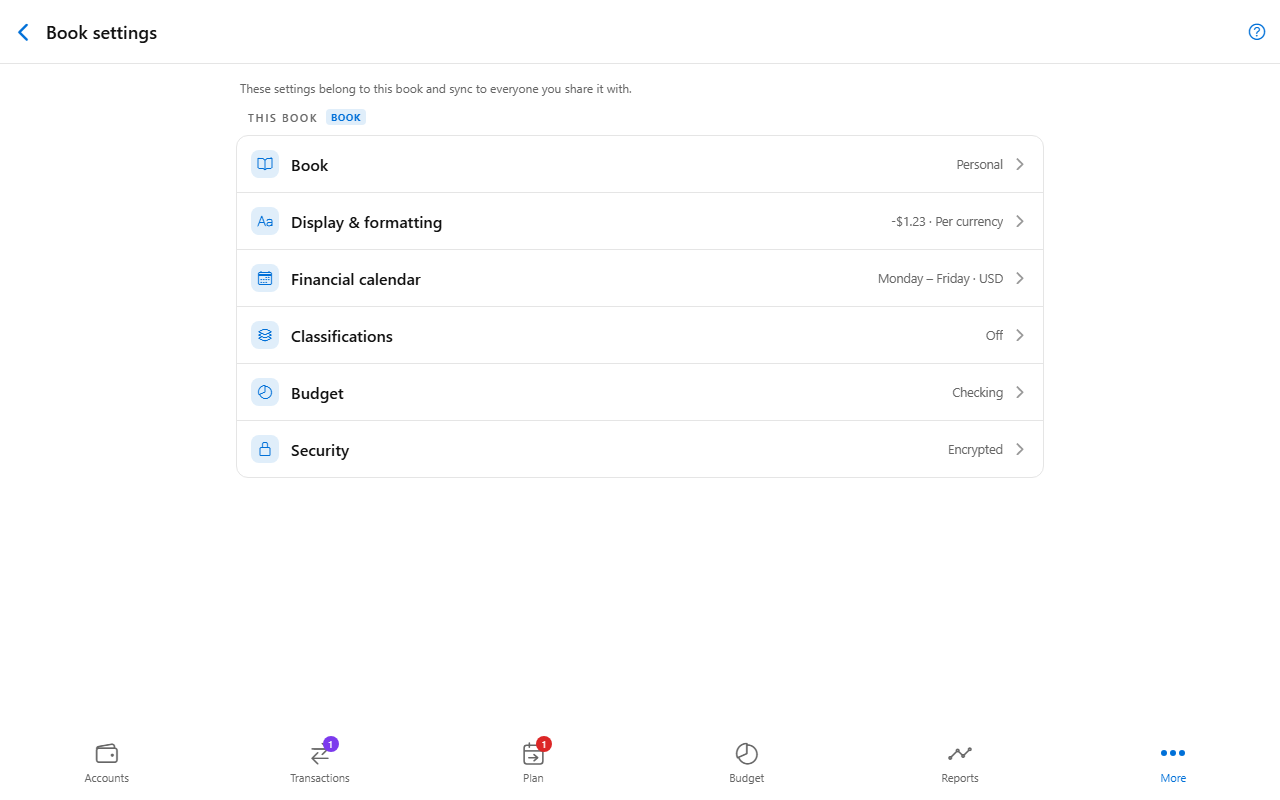Viewport: 1280px width, 800px height.
Task: Click the '-$1.23 · Per currency' value
Action: tap(947, 221)
